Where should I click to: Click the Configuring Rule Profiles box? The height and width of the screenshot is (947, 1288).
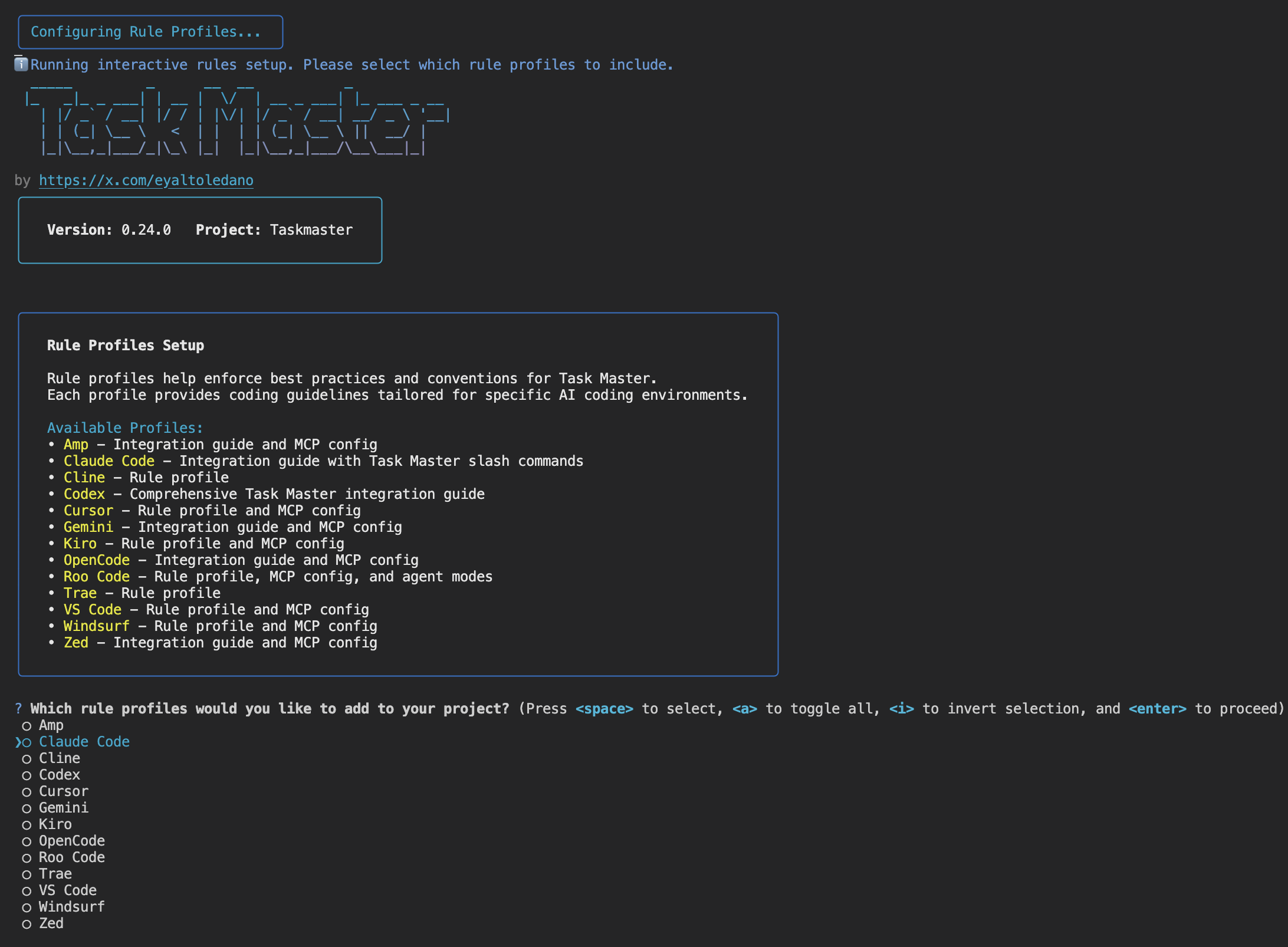150,32
